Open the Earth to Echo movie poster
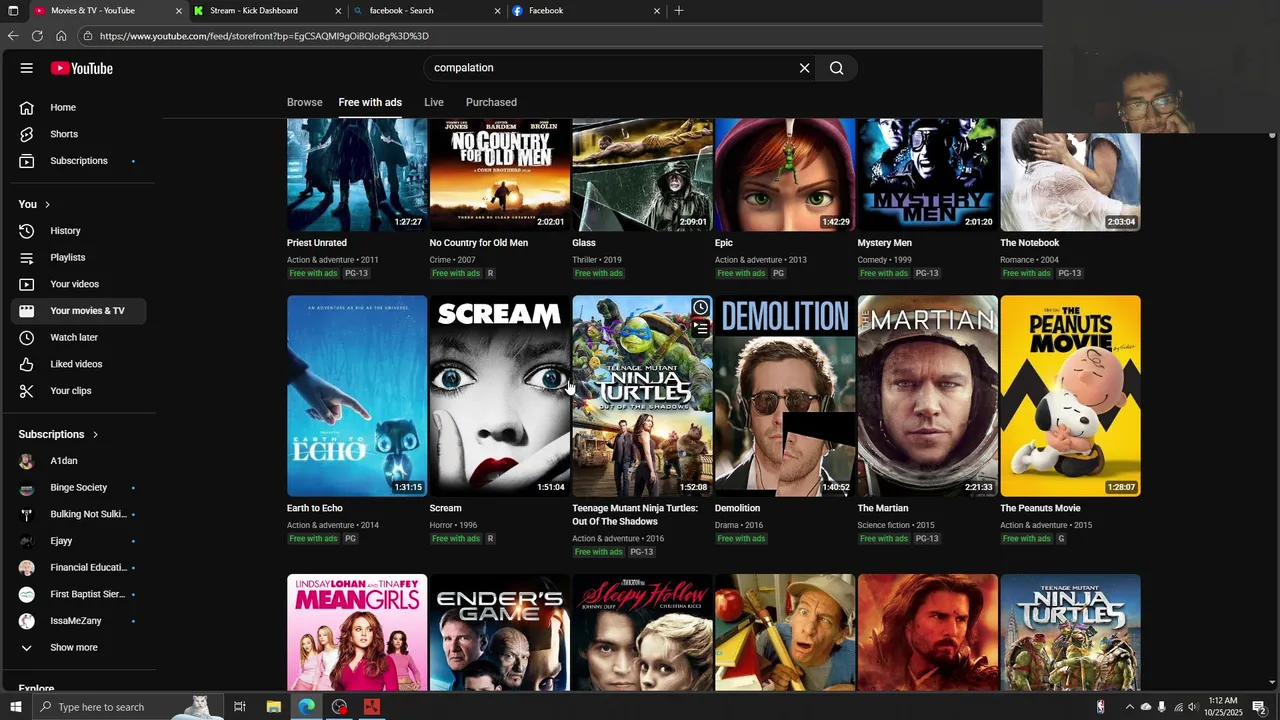 [357, 396]
